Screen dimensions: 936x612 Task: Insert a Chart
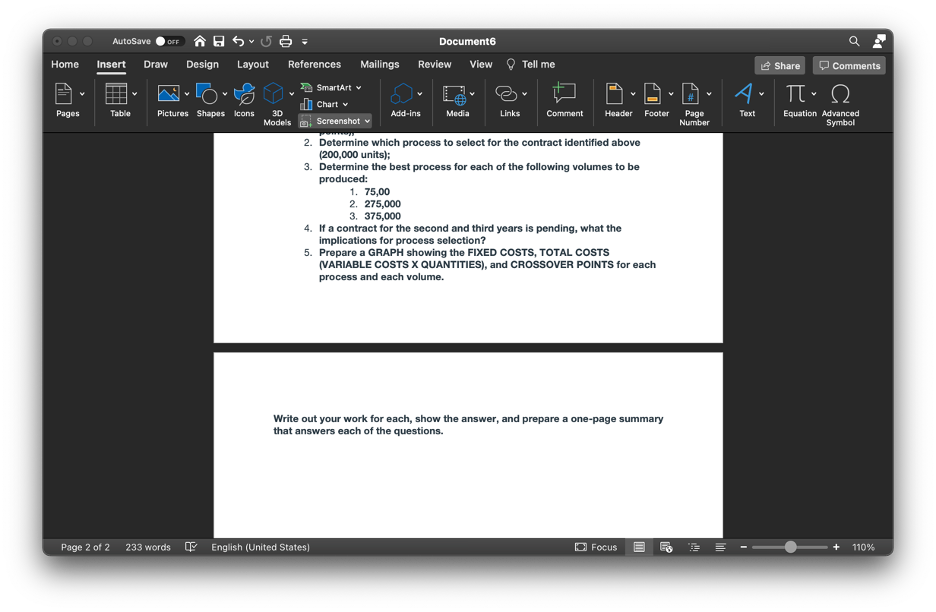click(324, 104)
